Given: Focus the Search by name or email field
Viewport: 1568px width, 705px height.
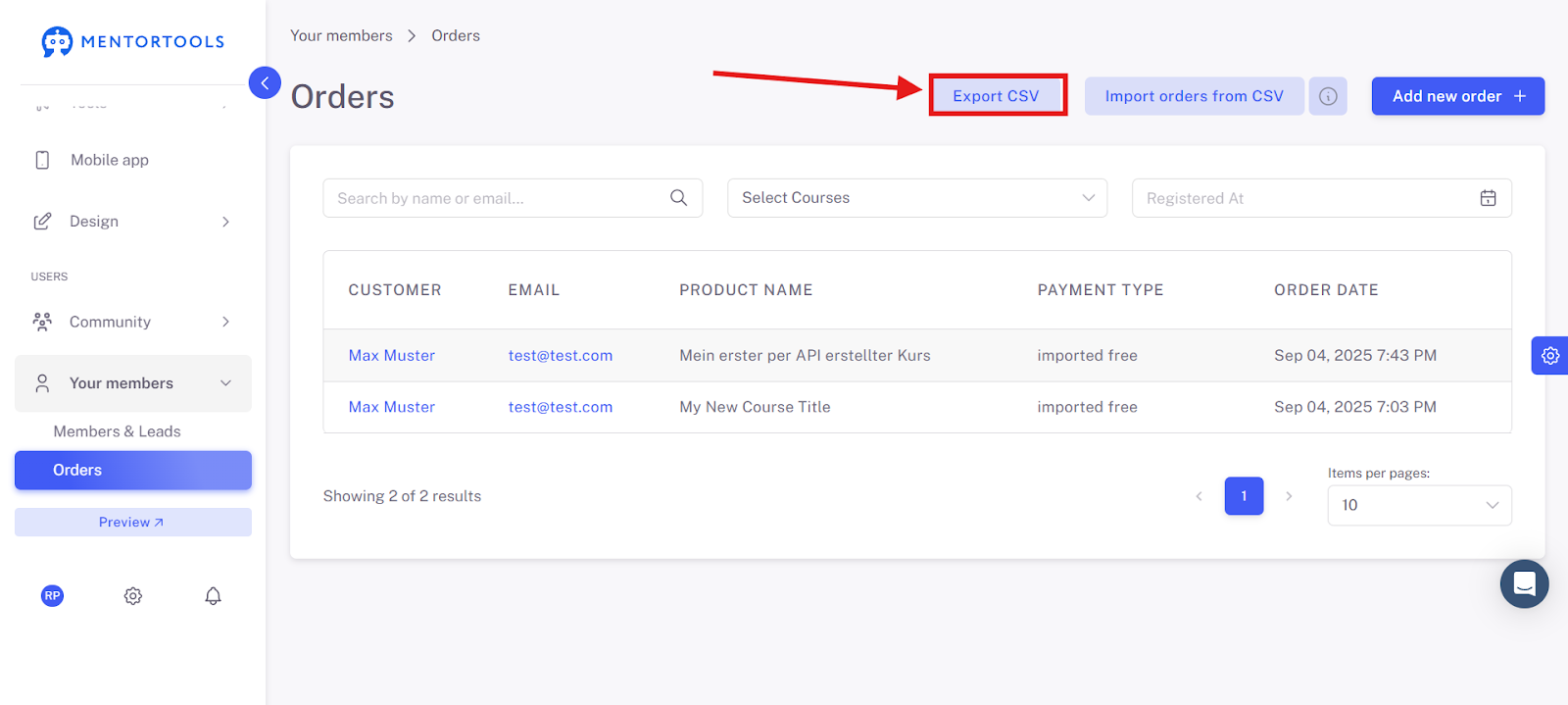Looking at the screenshot, I should (513, 198).
